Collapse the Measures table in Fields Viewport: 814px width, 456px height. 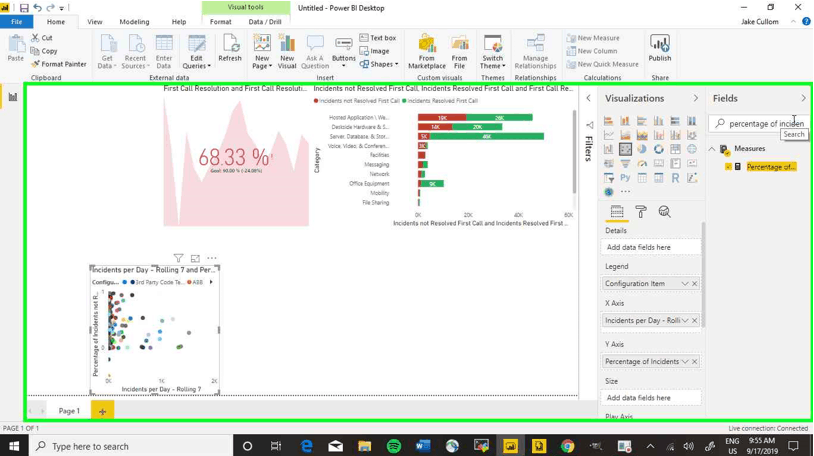pyautogui.click(x=712, y=149)
